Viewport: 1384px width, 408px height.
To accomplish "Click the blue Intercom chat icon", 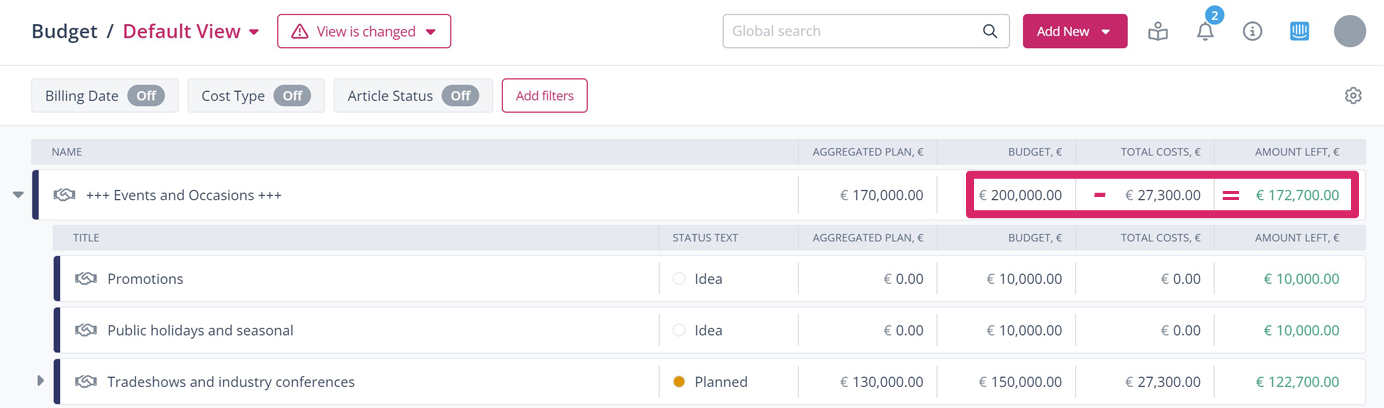I will [1299, 32].
